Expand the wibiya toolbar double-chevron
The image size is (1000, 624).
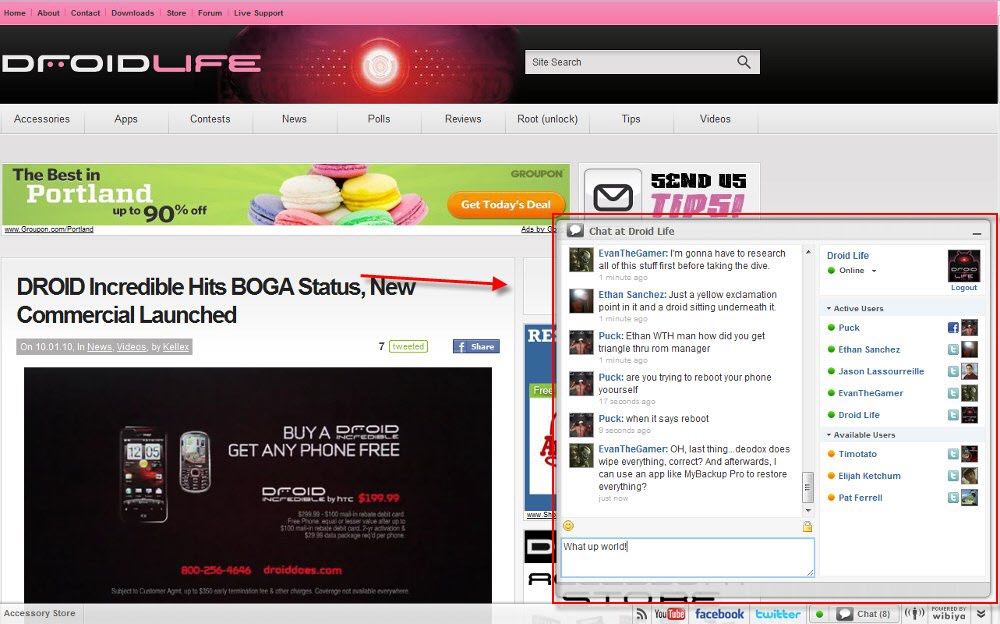pos(982,614)
